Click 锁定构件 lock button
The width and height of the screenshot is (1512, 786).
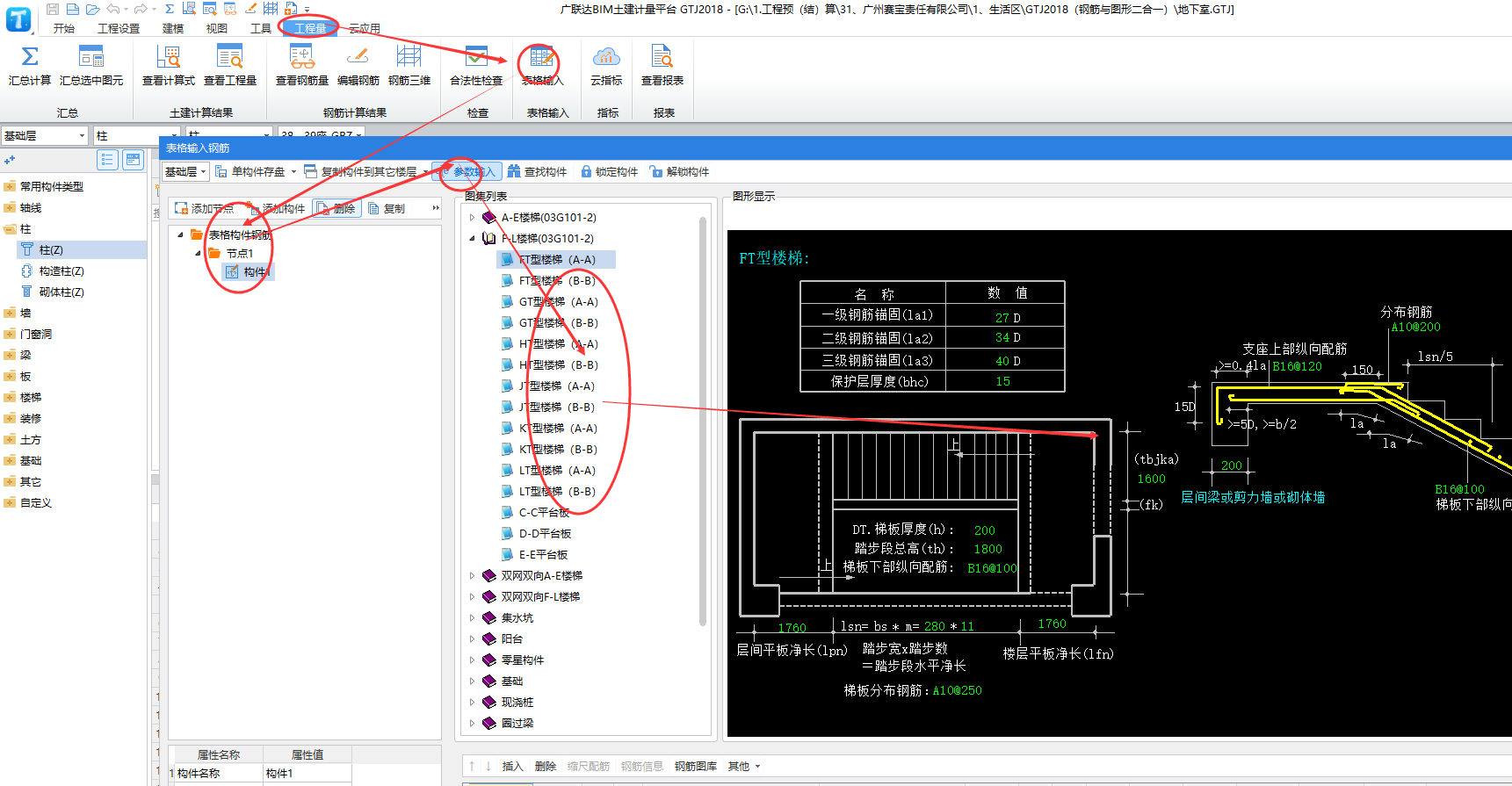click(x=610, y=171)
